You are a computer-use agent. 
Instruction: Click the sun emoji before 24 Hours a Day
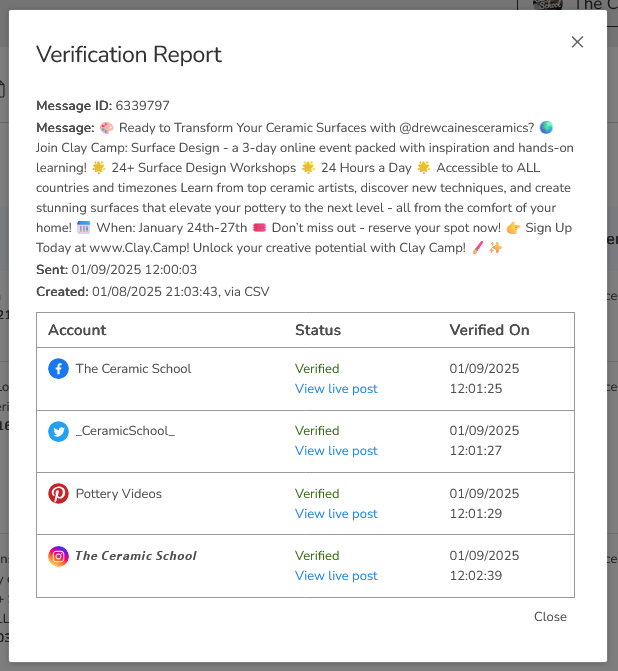click(x=308, y=168)
